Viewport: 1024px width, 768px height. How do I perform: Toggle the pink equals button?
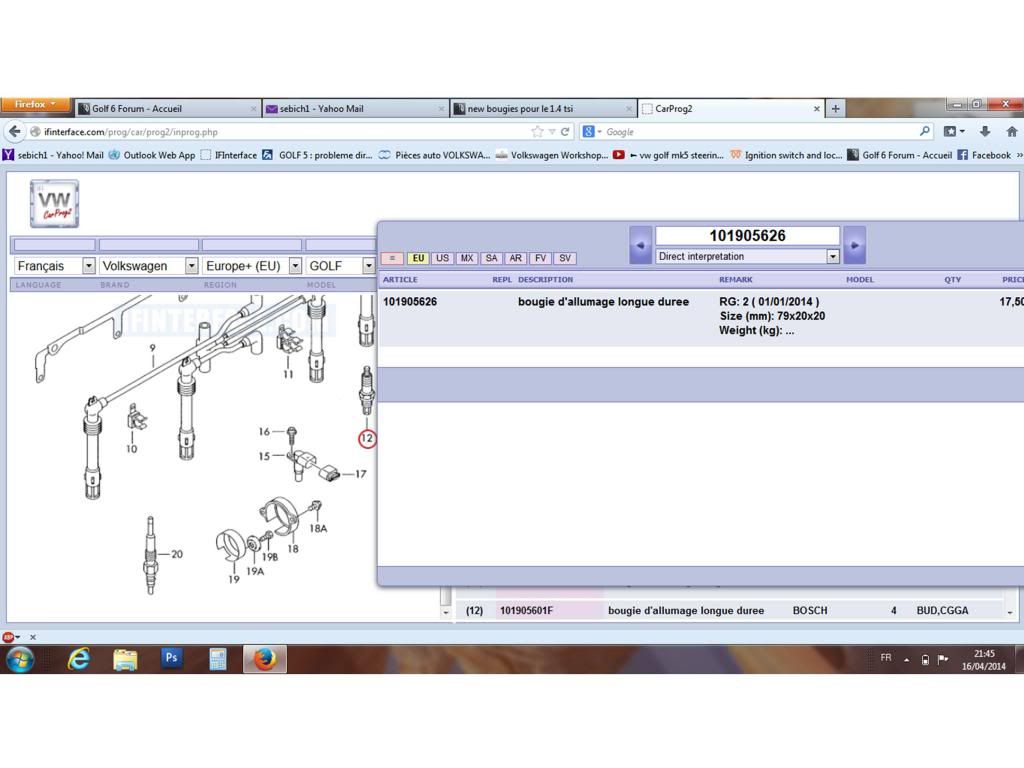[392, 258]
